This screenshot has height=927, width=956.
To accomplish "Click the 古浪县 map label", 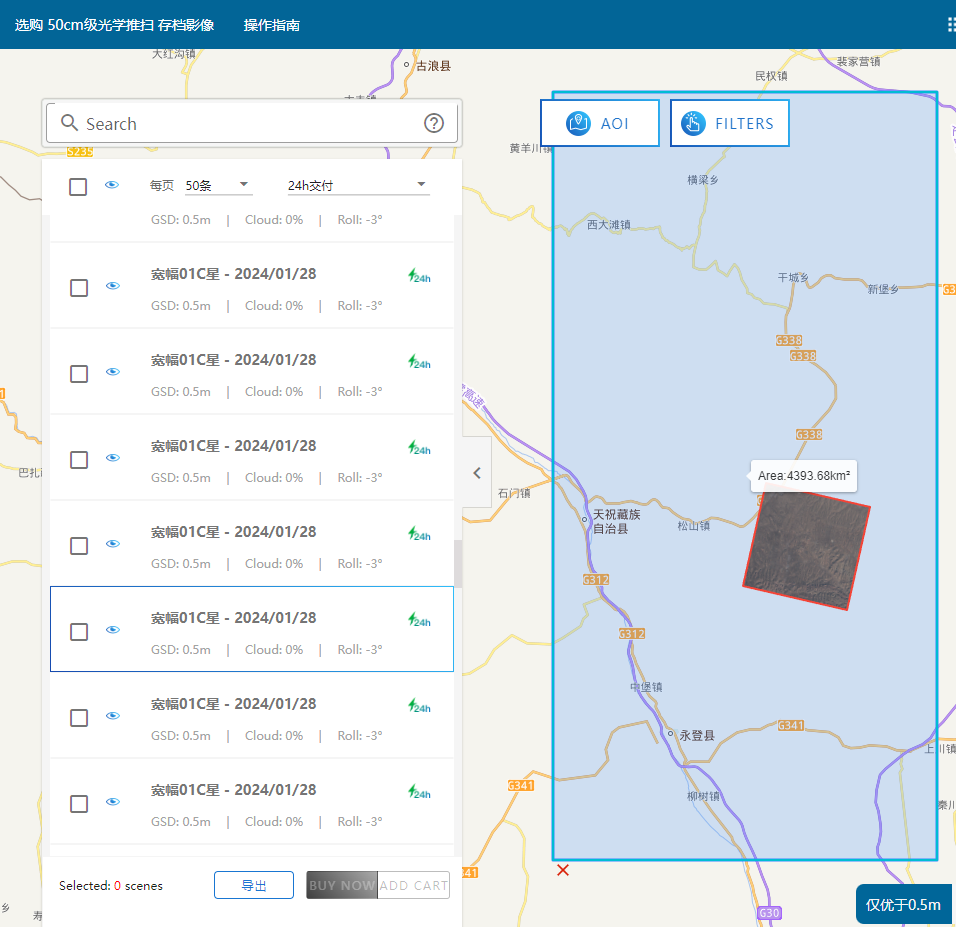I will click(x=433, y=66).
